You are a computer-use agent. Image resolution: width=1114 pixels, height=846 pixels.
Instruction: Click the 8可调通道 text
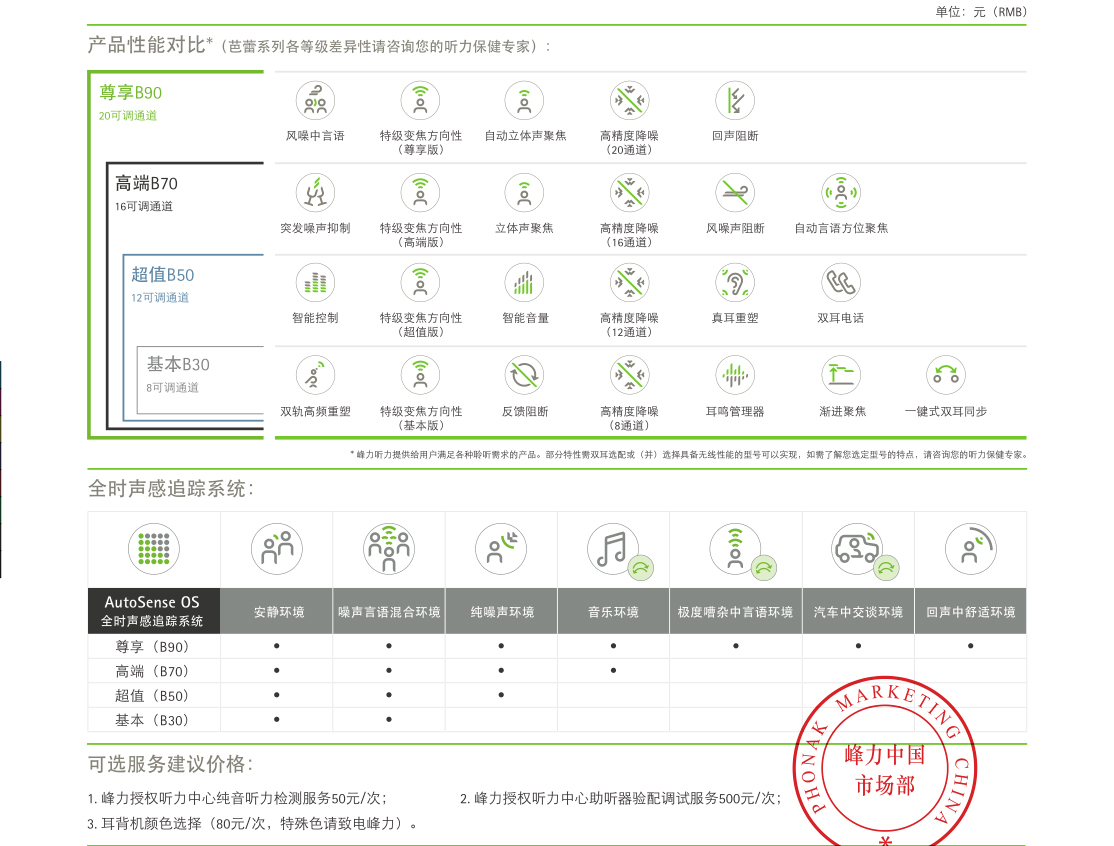[173, 388]
